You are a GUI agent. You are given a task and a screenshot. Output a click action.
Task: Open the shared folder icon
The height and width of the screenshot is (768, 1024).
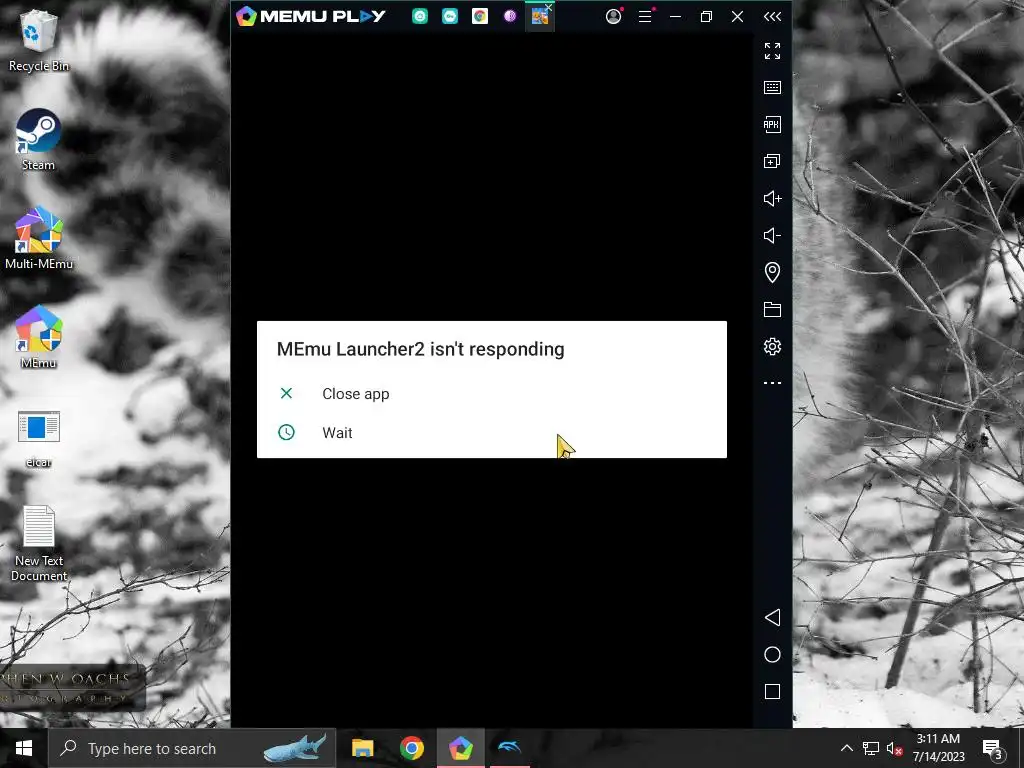pos(773,310)
